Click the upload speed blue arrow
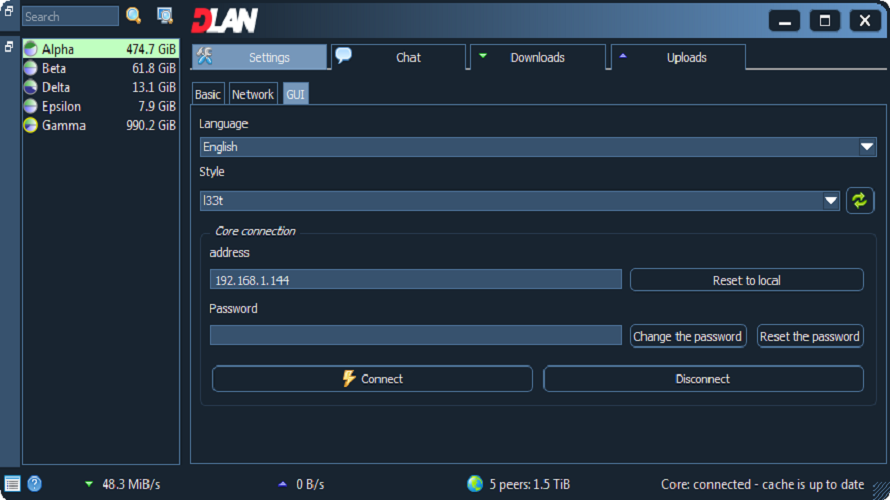The height and width of the screenshot is (500, 890). [282, 484]
